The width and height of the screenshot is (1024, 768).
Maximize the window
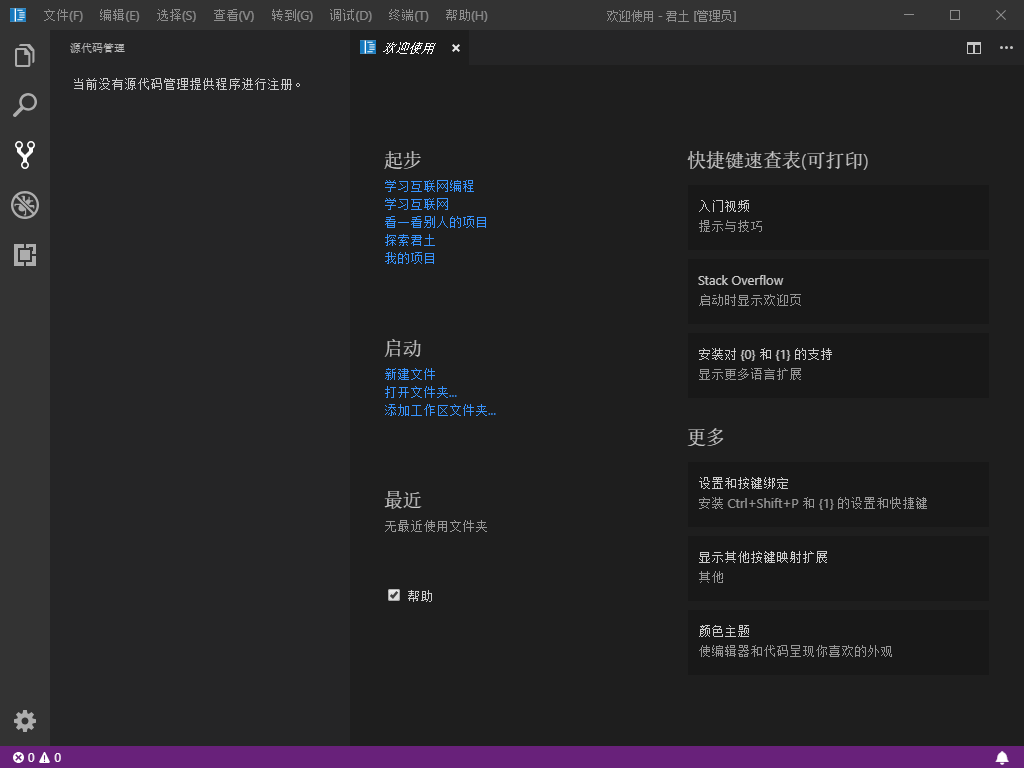(955, 15)
